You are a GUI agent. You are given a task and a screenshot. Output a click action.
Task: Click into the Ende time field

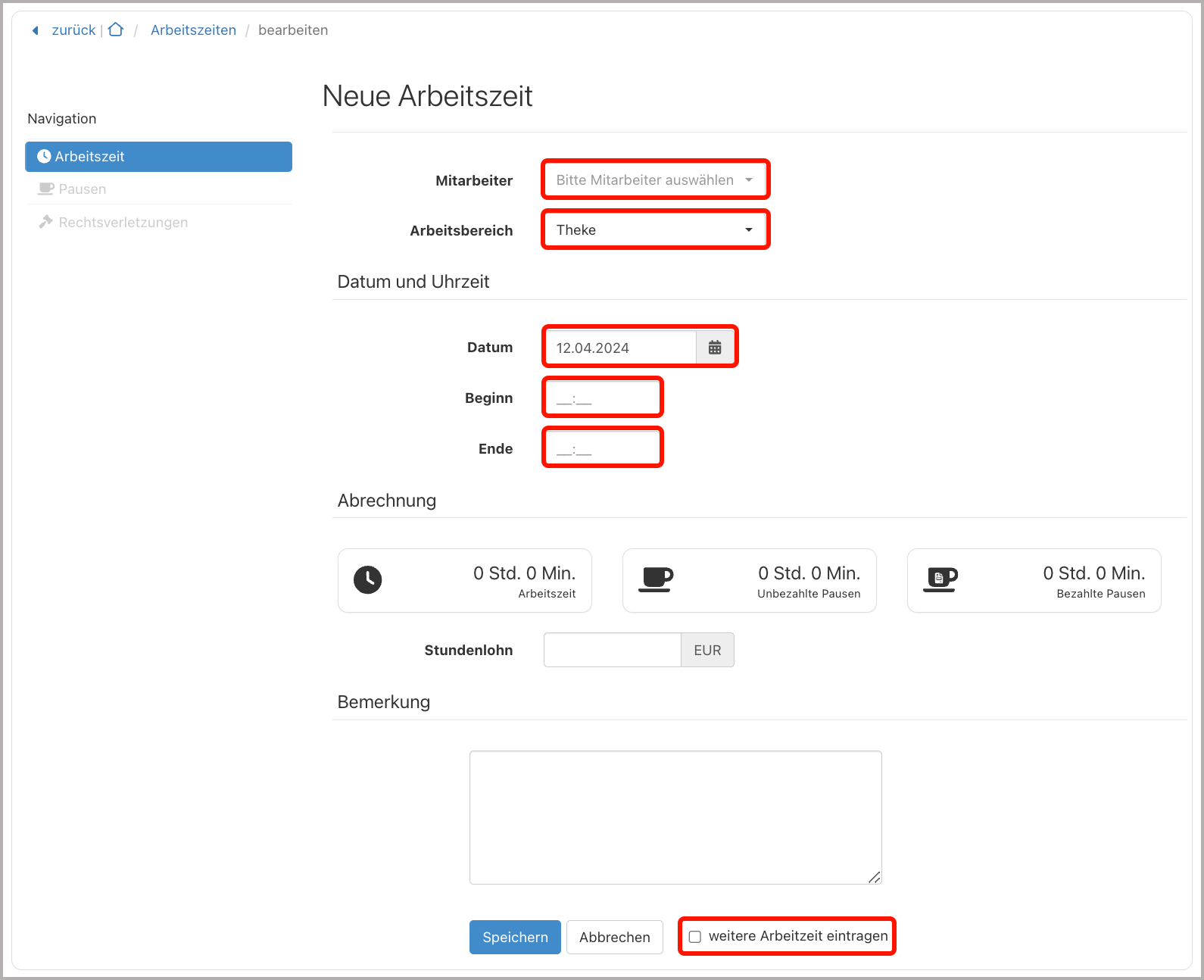coord(603,448)
